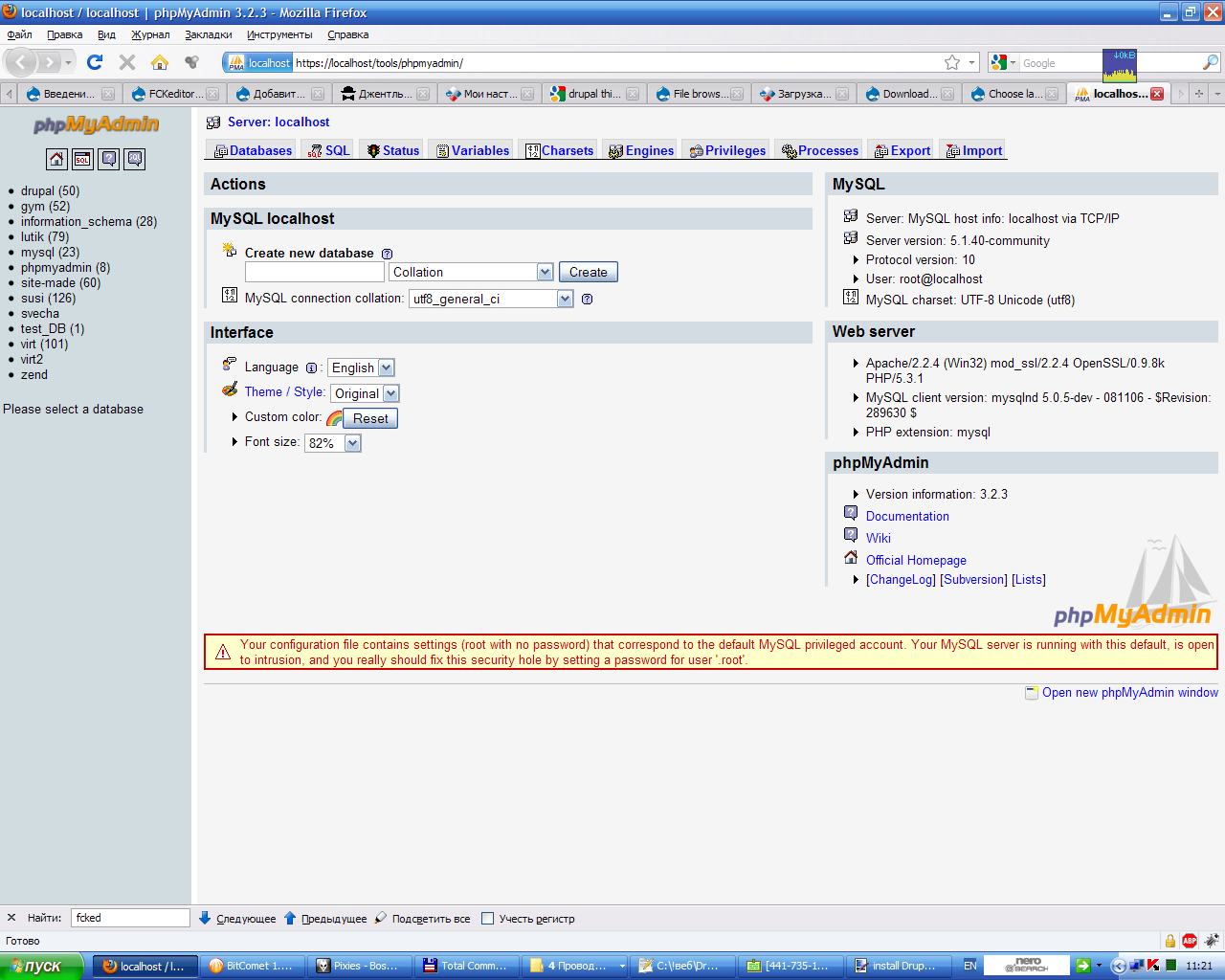This screenshot has height=980, width=1225.
Task: Go to phpMyAdmin Home icon in sidebar
Action: [56, 159]
